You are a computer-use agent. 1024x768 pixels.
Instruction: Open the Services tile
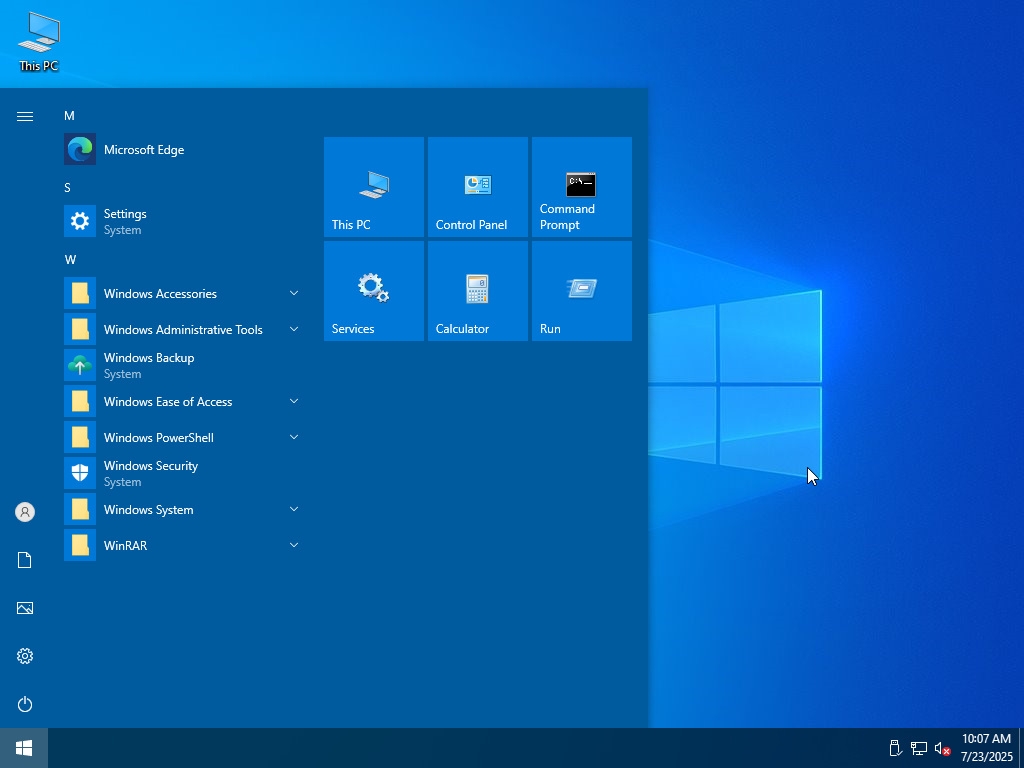click(x=373, y=291)
